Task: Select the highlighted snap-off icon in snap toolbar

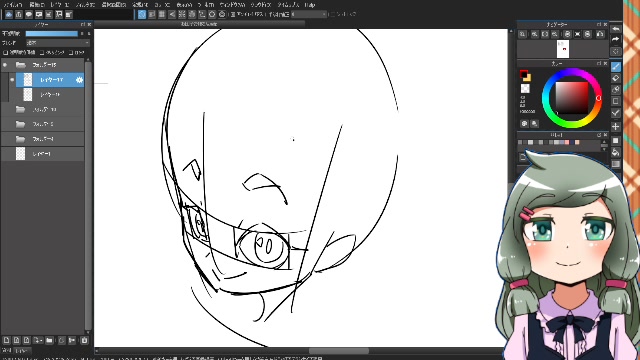Action: pyautogui.click(x=142, y=15)
